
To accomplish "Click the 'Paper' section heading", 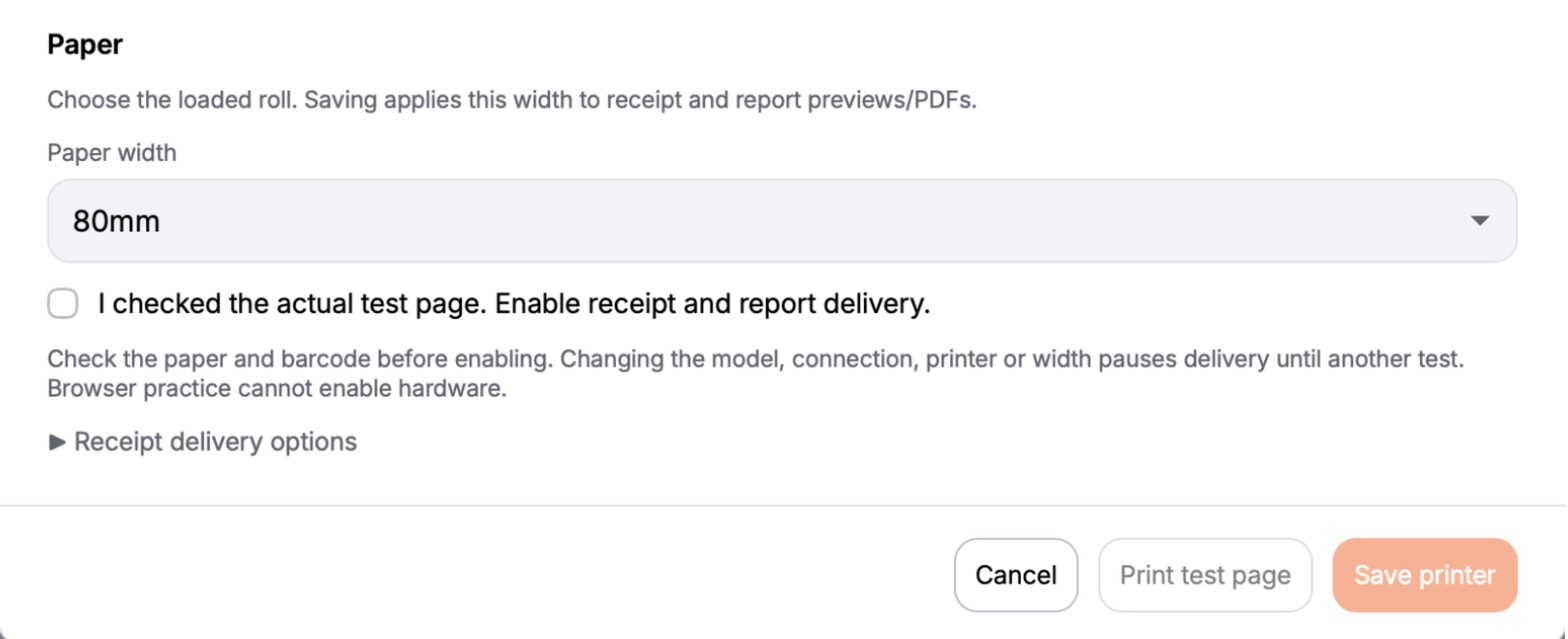I will coord(85,45).
